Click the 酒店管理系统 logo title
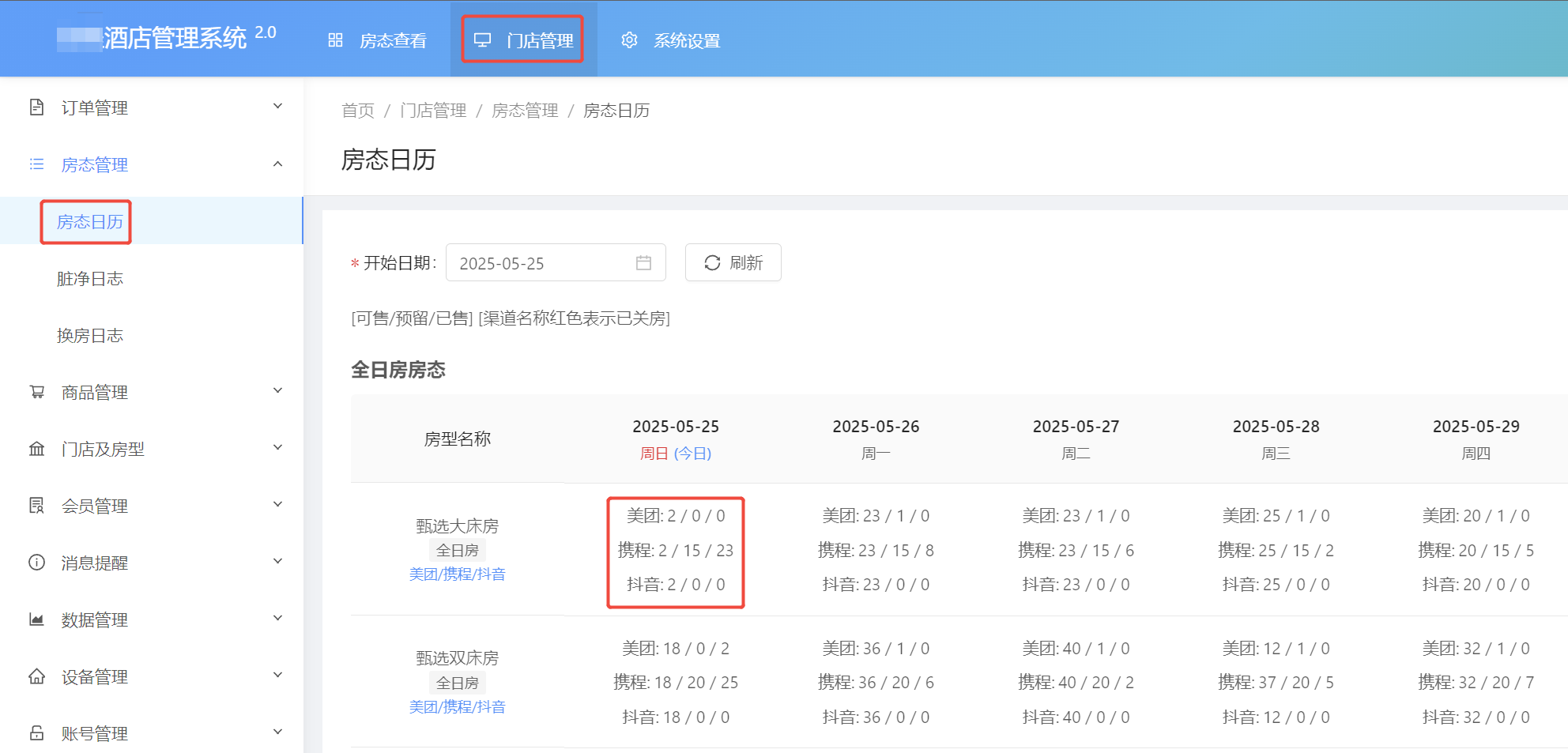 point(166,37)
